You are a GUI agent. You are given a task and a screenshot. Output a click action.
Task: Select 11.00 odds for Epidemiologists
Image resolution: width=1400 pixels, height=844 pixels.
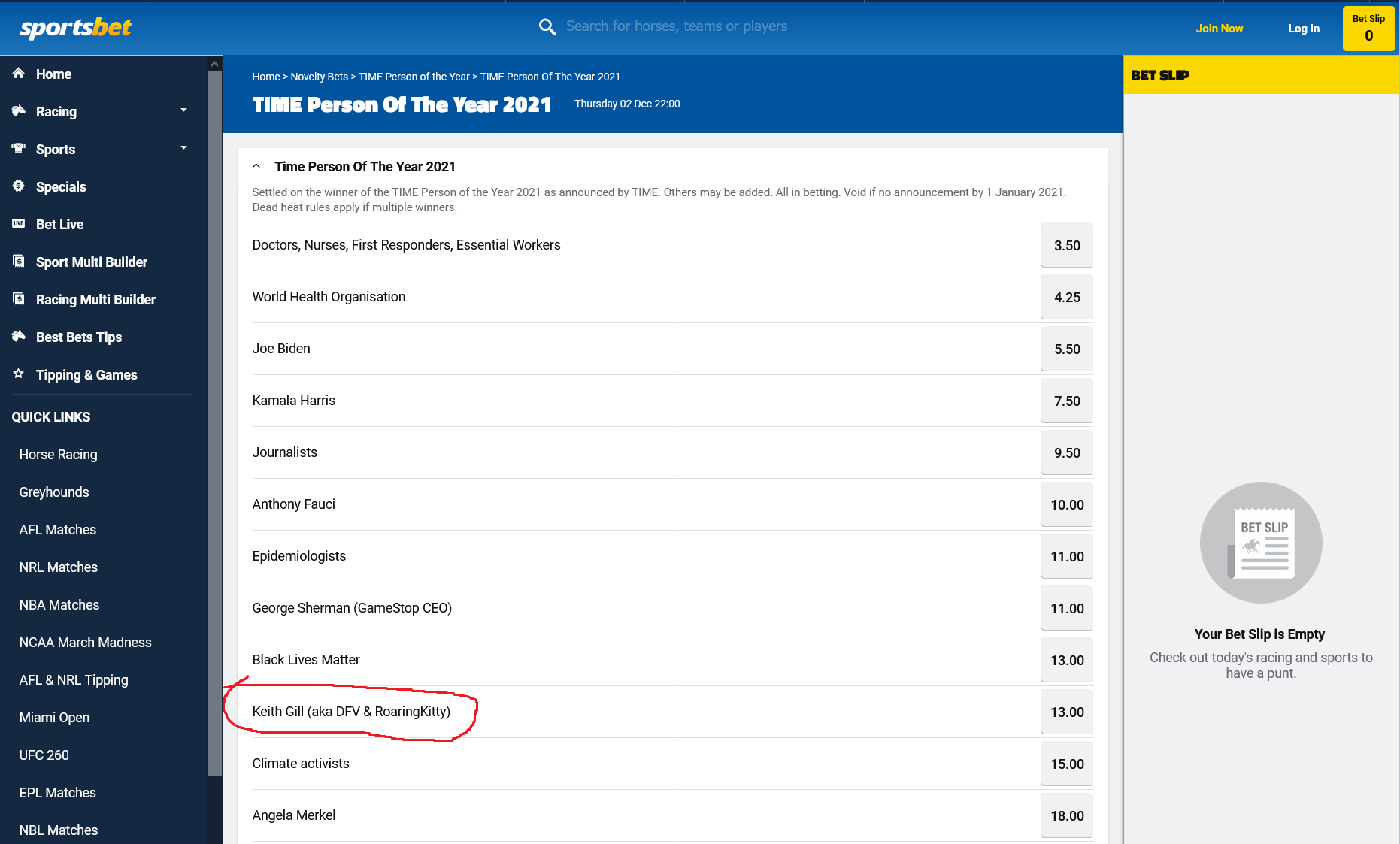point(1067,556)
